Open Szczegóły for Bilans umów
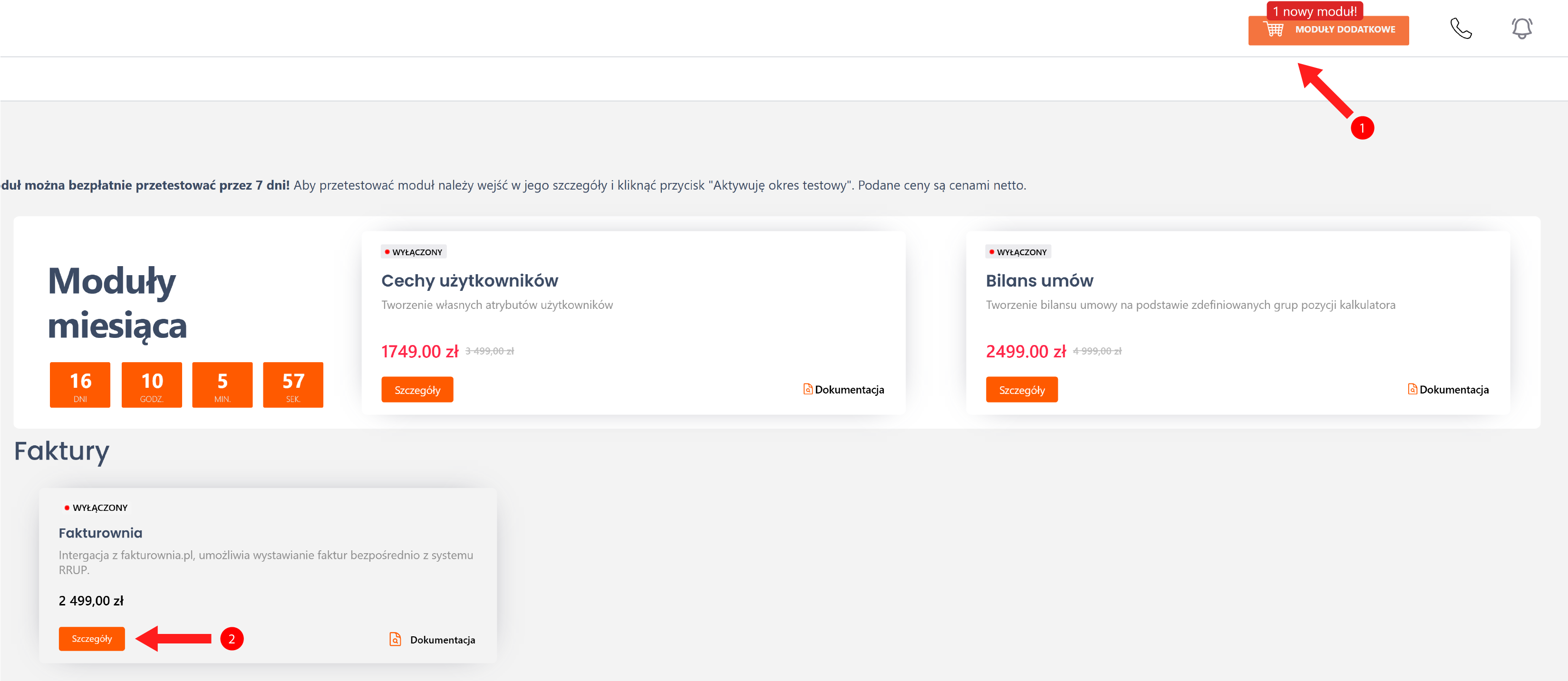Image resolution: width=1568 pixels, height=681 pixels. tap(1021, 390)
